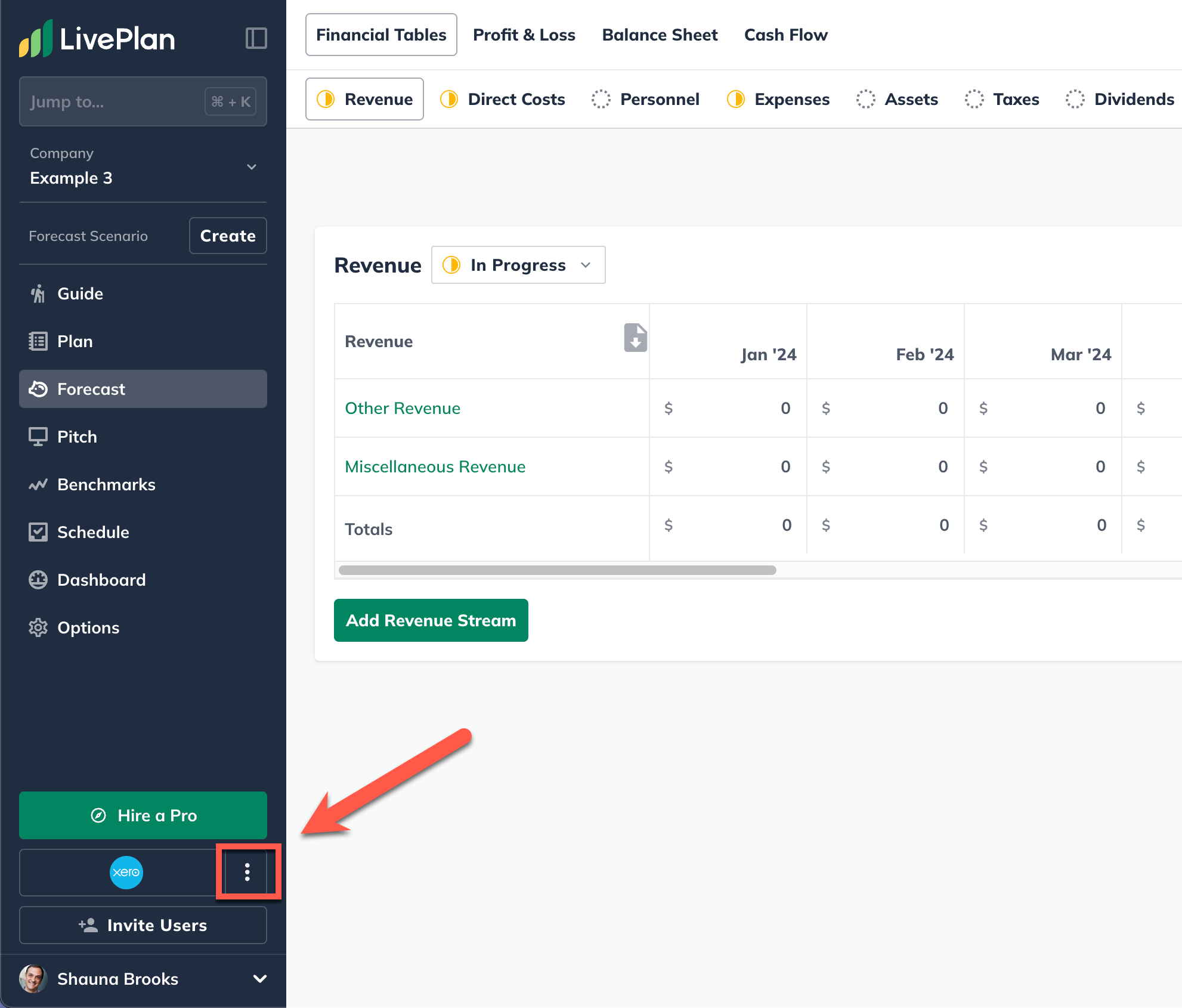
Task: Click the LivePlan logo
Action: click(97, 39)
